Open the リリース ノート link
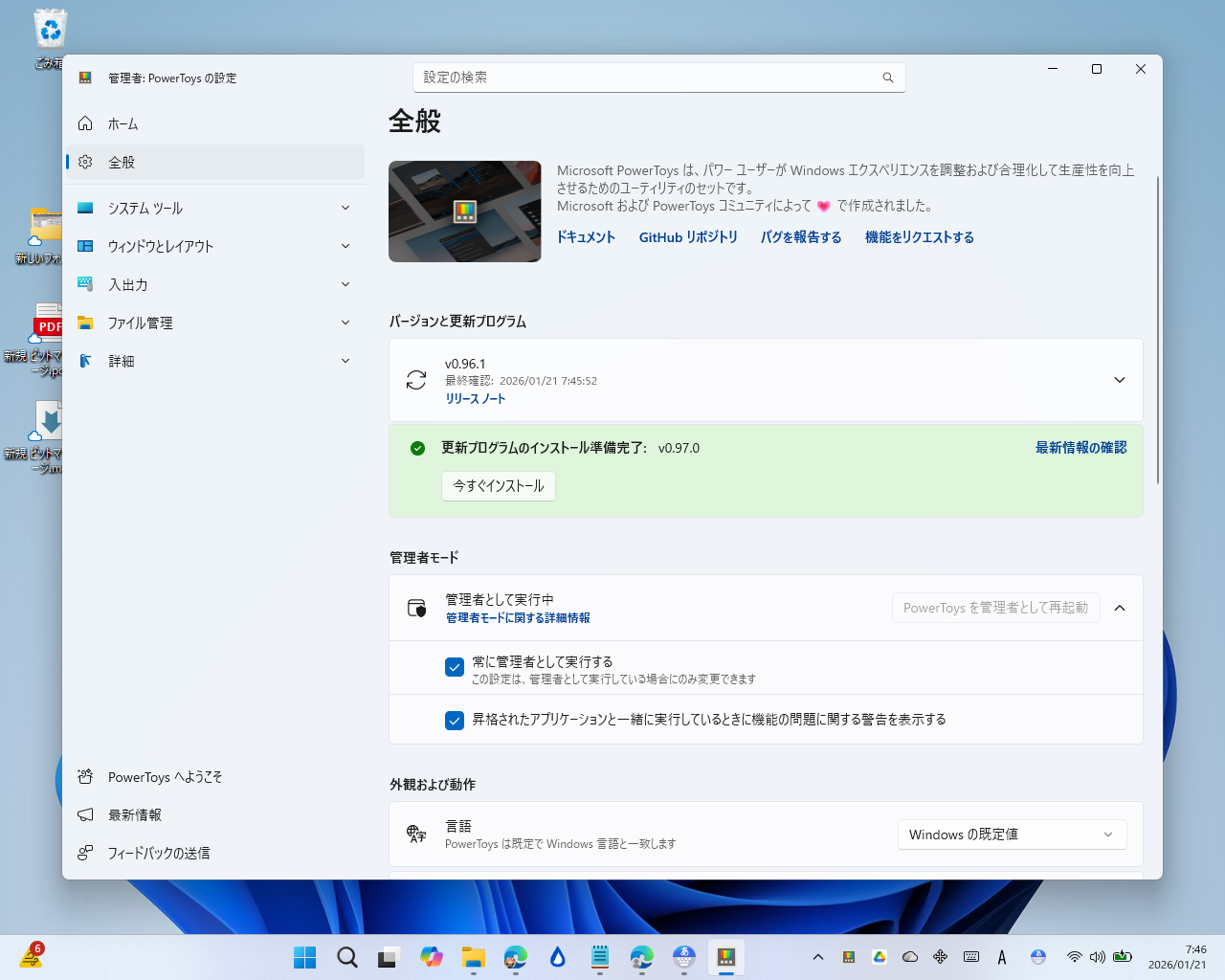Image resolution: width=1225 pixels, height=980 pixels. pyautogui.click(x=475, y=399)
